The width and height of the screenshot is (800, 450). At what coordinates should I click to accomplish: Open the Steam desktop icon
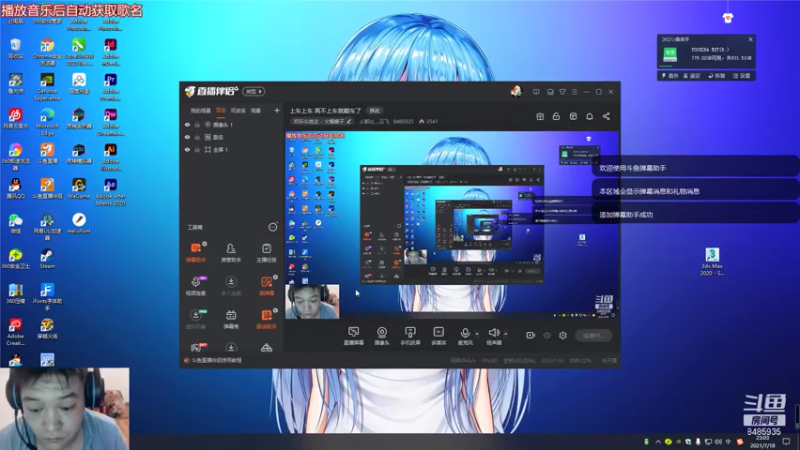(x=47, y=258)
